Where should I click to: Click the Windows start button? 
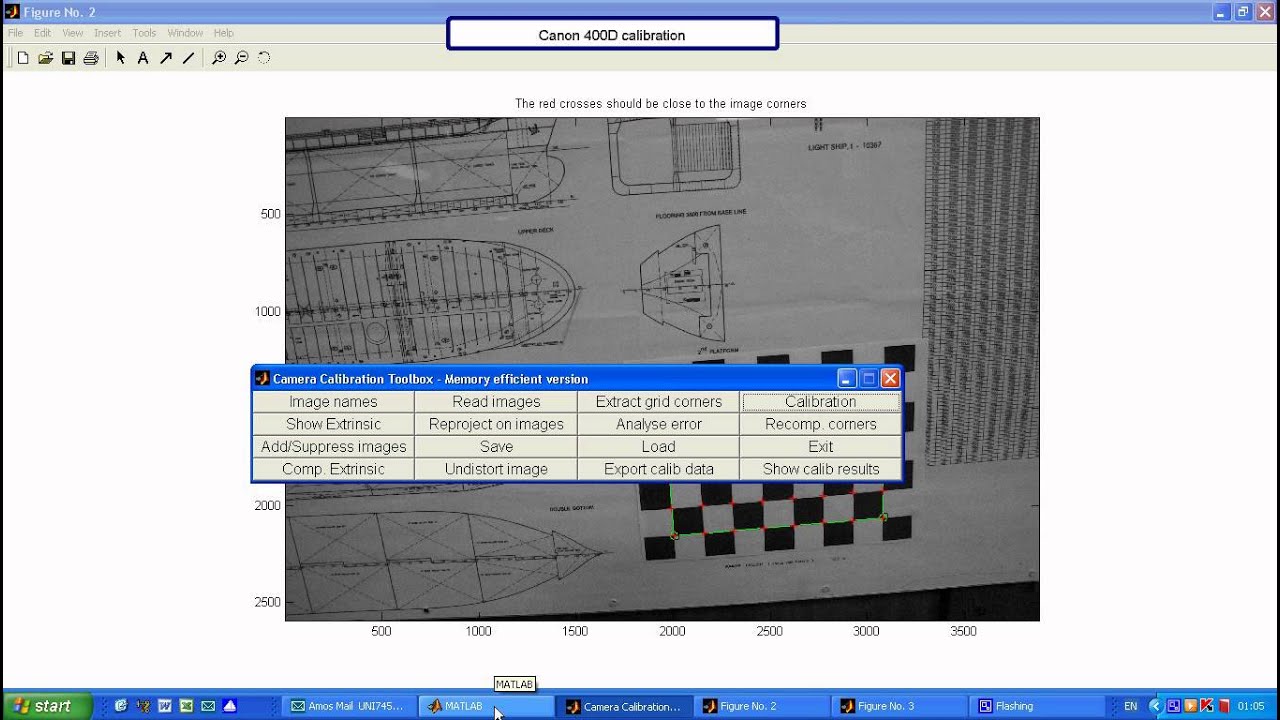47,706
